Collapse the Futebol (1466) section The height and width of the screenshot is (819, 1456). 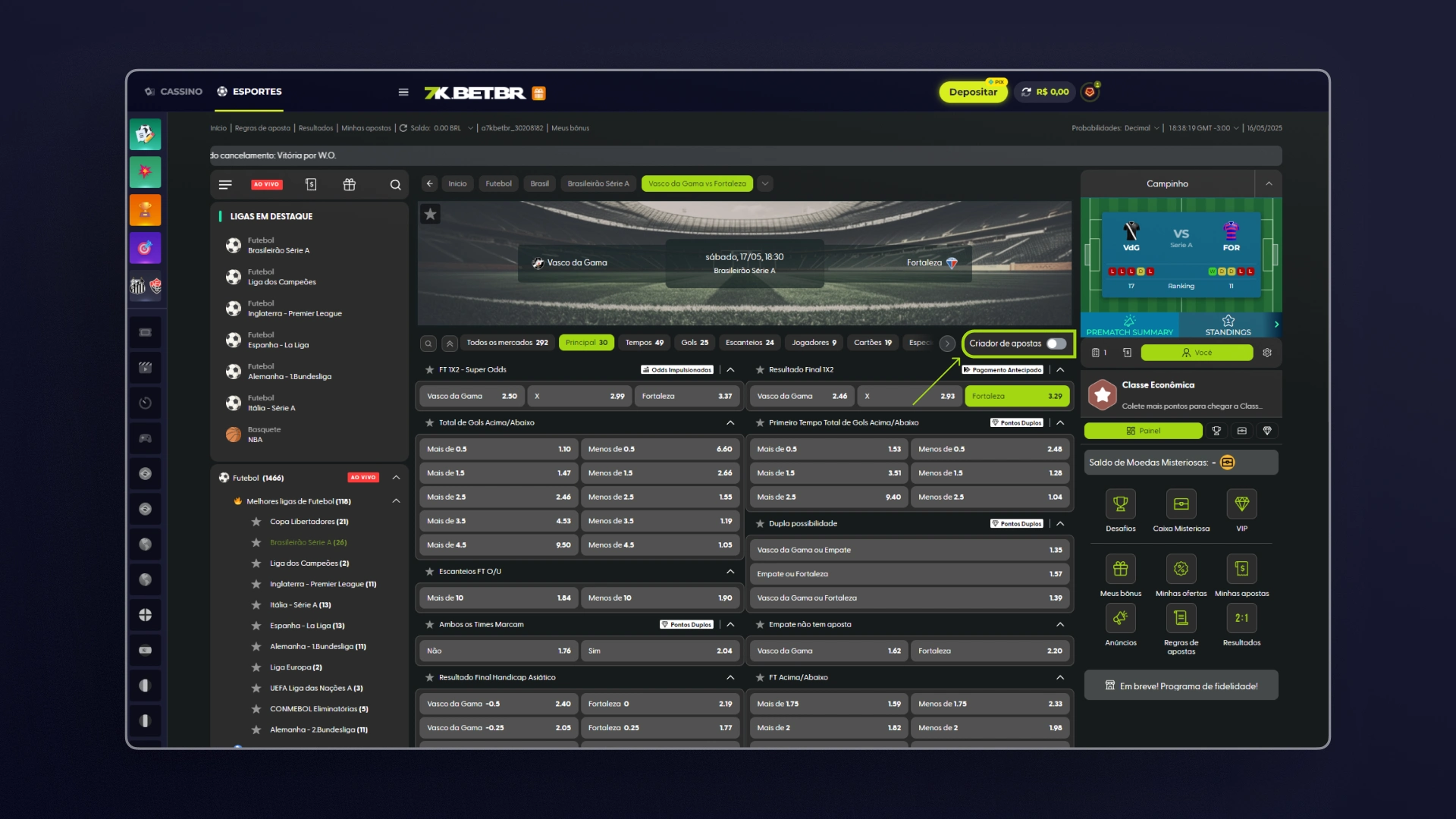point(396,478)
